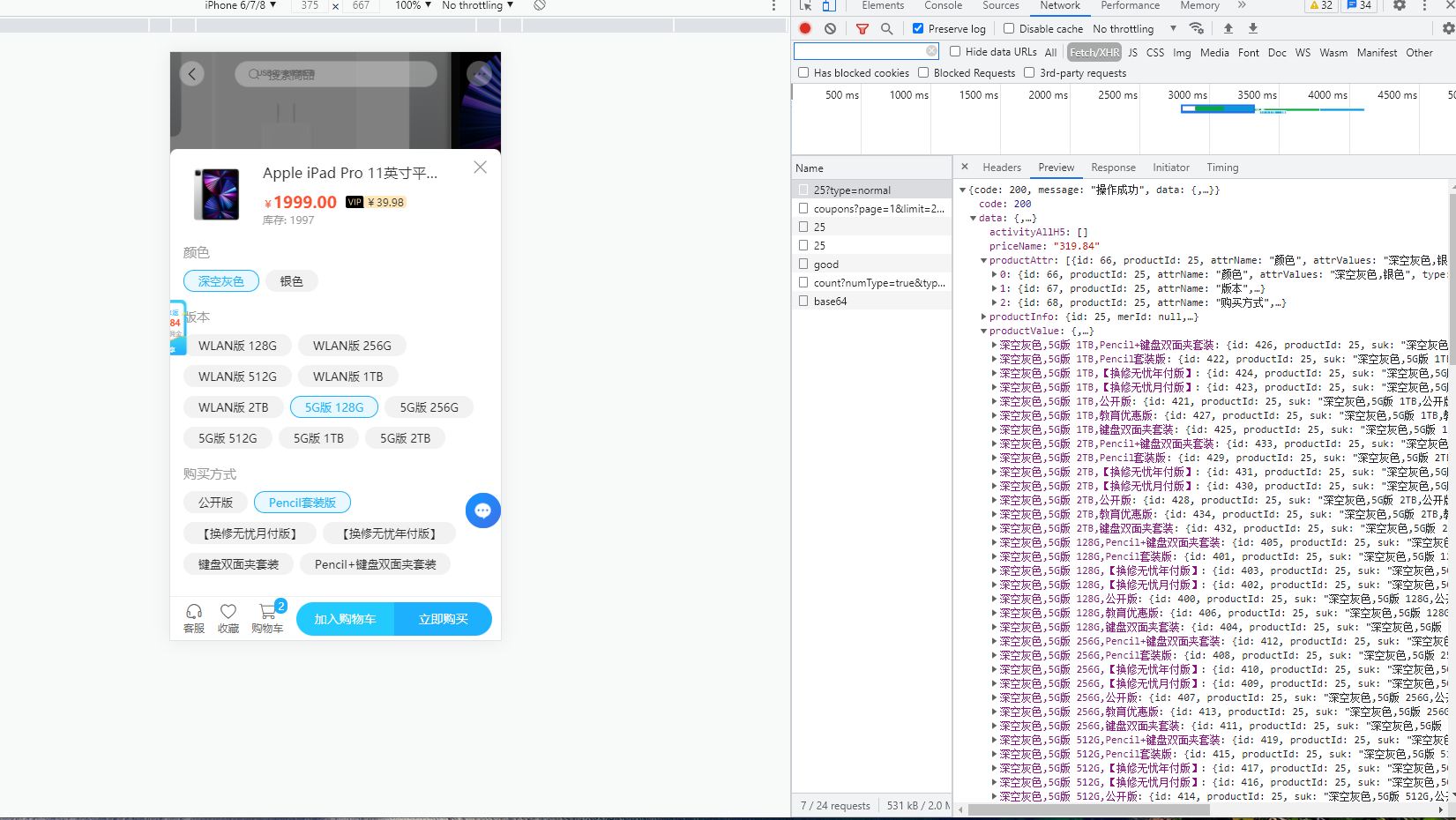Open customer service 客服 icon
1456x820 pixels.
(194, 618)
